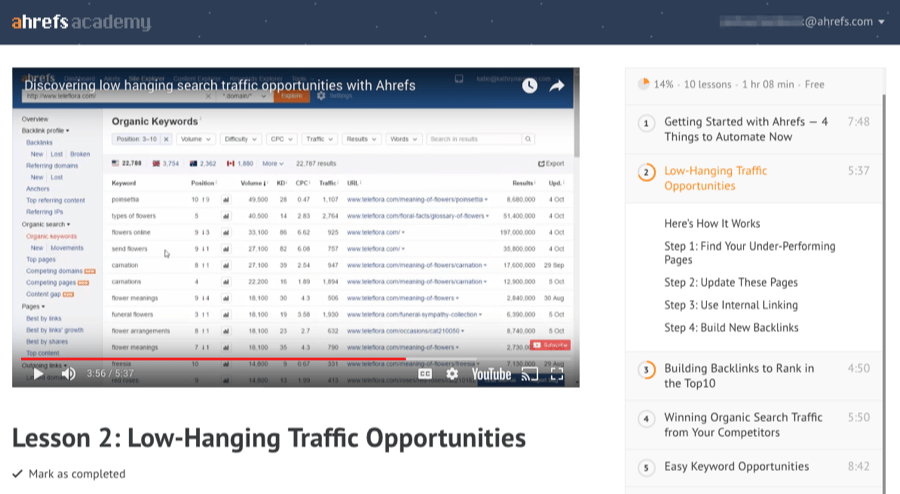Jump to Step 3: Use Internal Linking
900x494 pixels.
[x=731, y=305]
